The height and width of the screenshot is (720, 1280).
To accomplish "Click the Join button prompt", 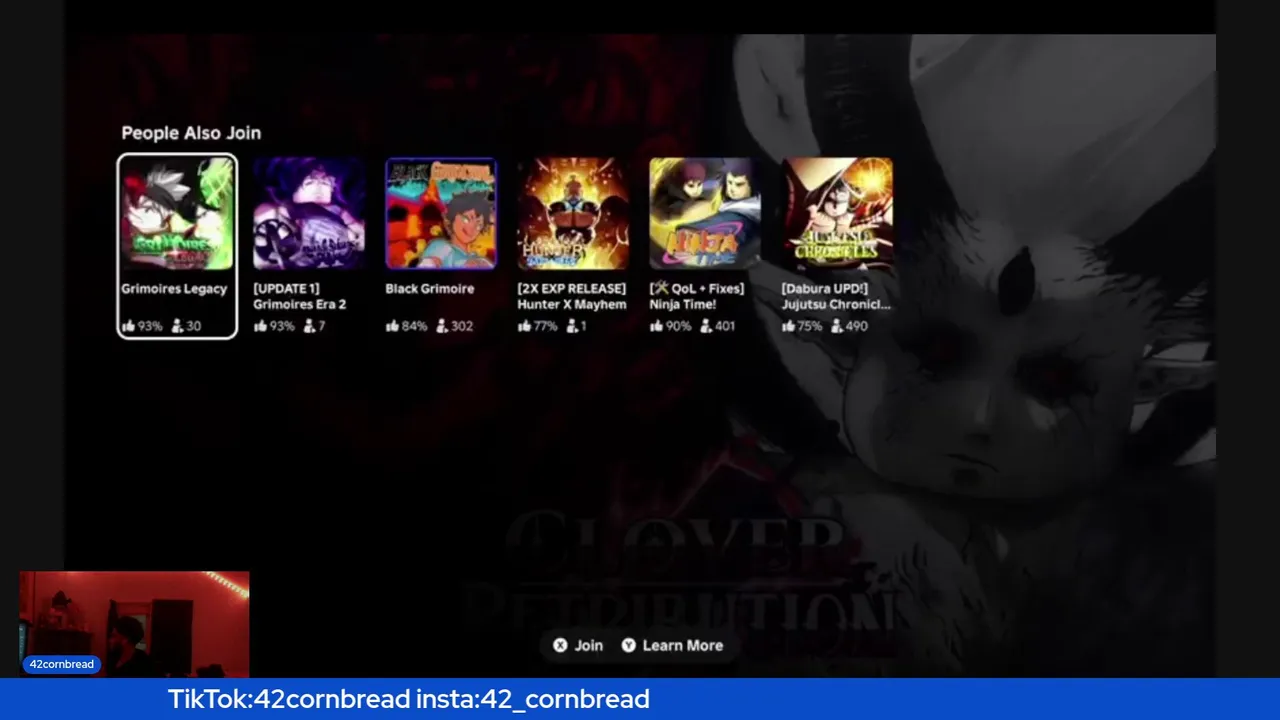I will [x=578, y=646].
